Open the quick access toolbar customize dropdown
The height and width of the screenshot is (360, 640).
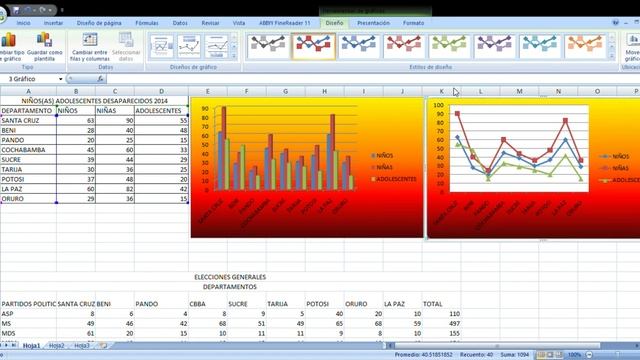tap(62, 10)
